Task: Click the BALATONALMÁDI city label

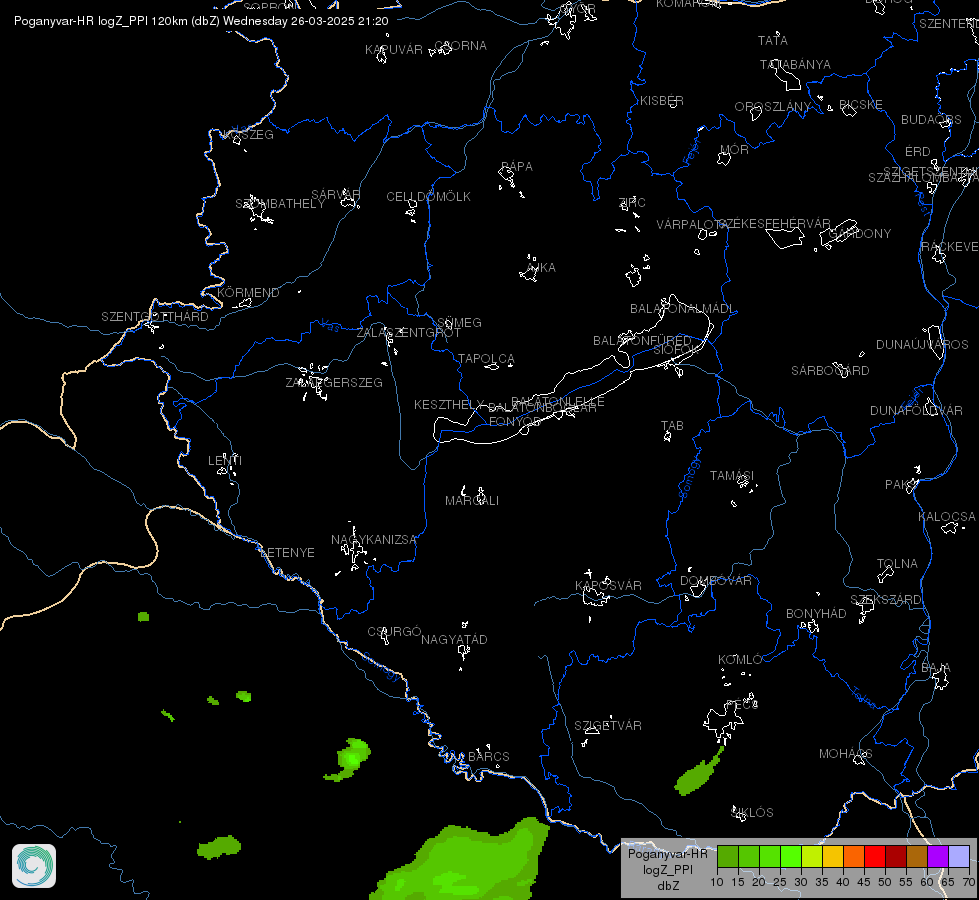Action: point(682,309)
